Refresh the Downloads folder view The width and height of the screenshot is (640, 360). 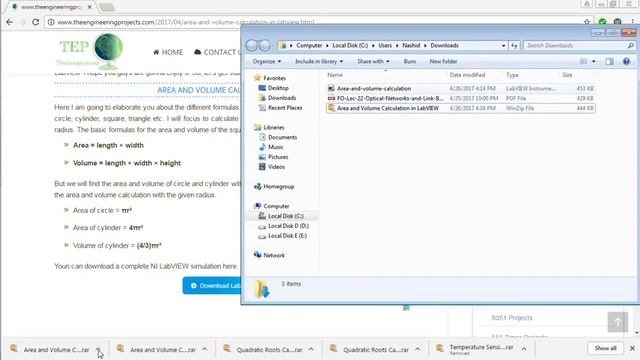click(x=514, y=45)
